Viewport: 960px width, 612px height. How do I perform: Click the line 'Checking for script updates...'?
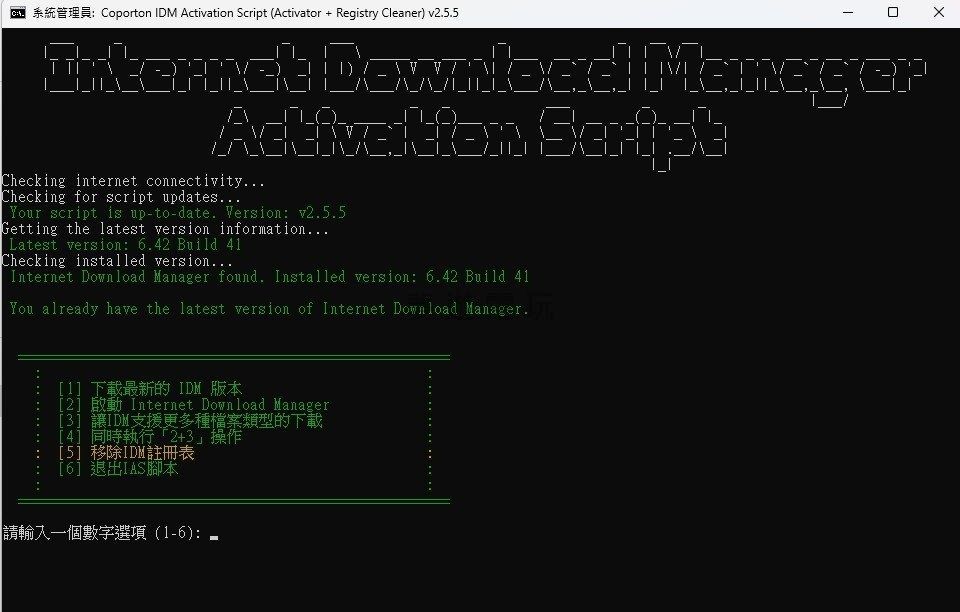[x=121, y=196]
